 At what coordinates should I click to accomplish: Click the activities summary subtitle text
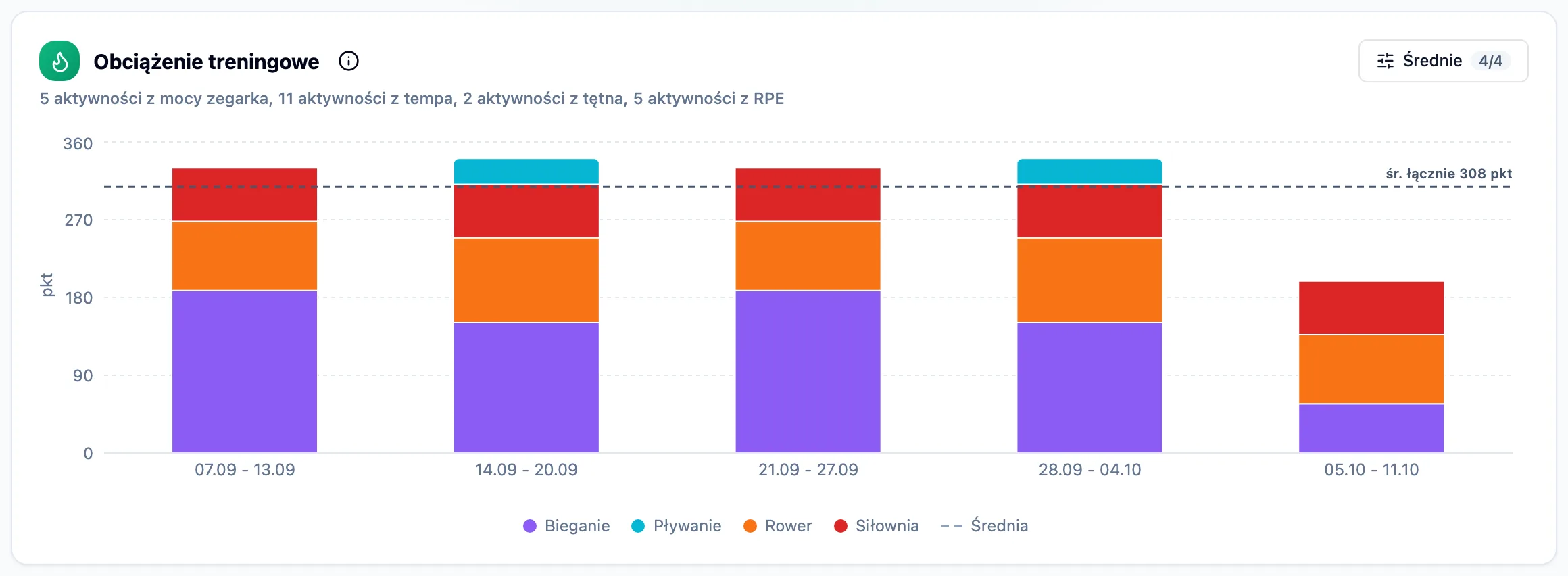pos(412,99)
